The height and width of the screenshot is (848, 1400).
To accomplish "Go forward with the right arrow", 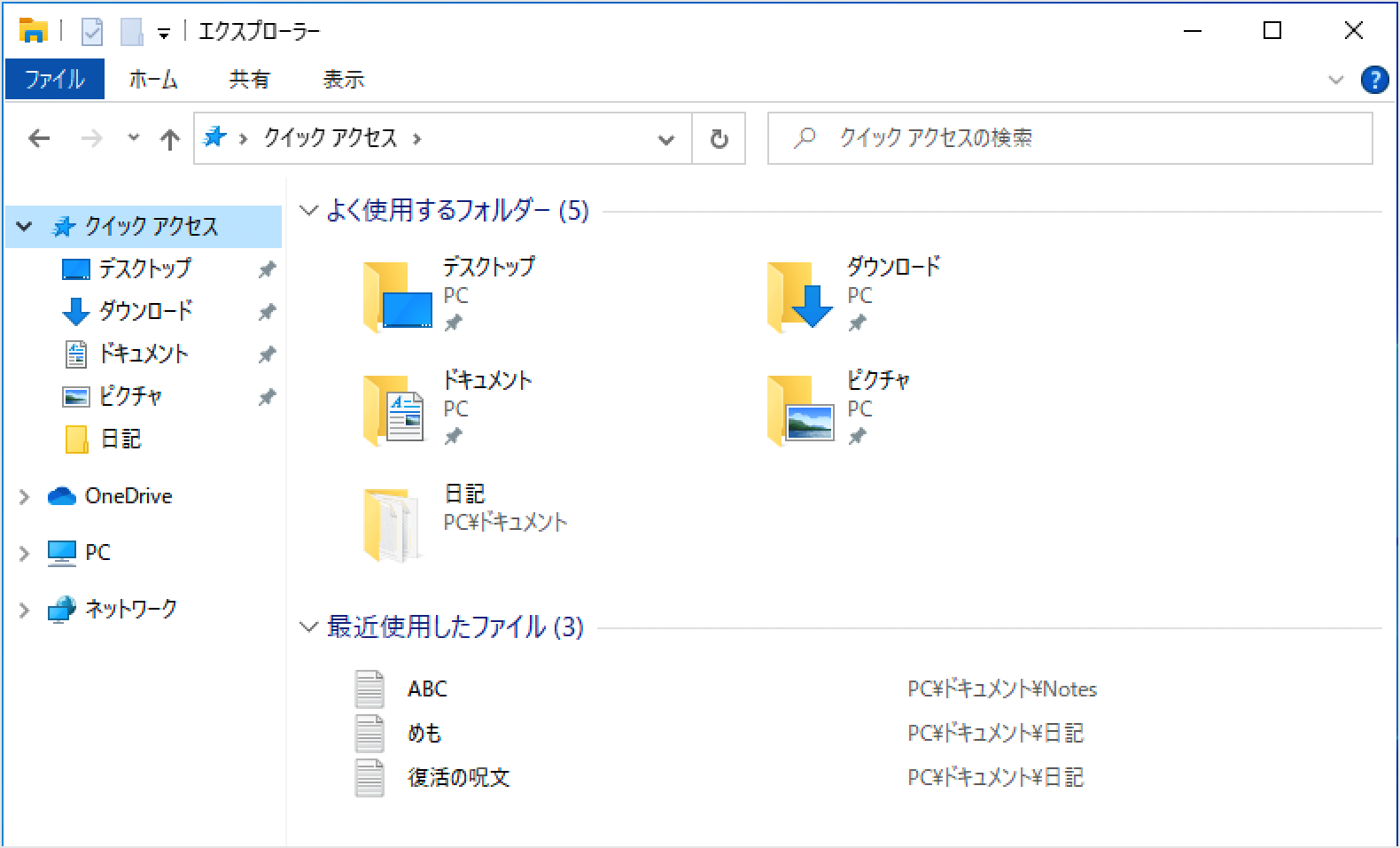I will pyautogui.click(x=91, y=138).
